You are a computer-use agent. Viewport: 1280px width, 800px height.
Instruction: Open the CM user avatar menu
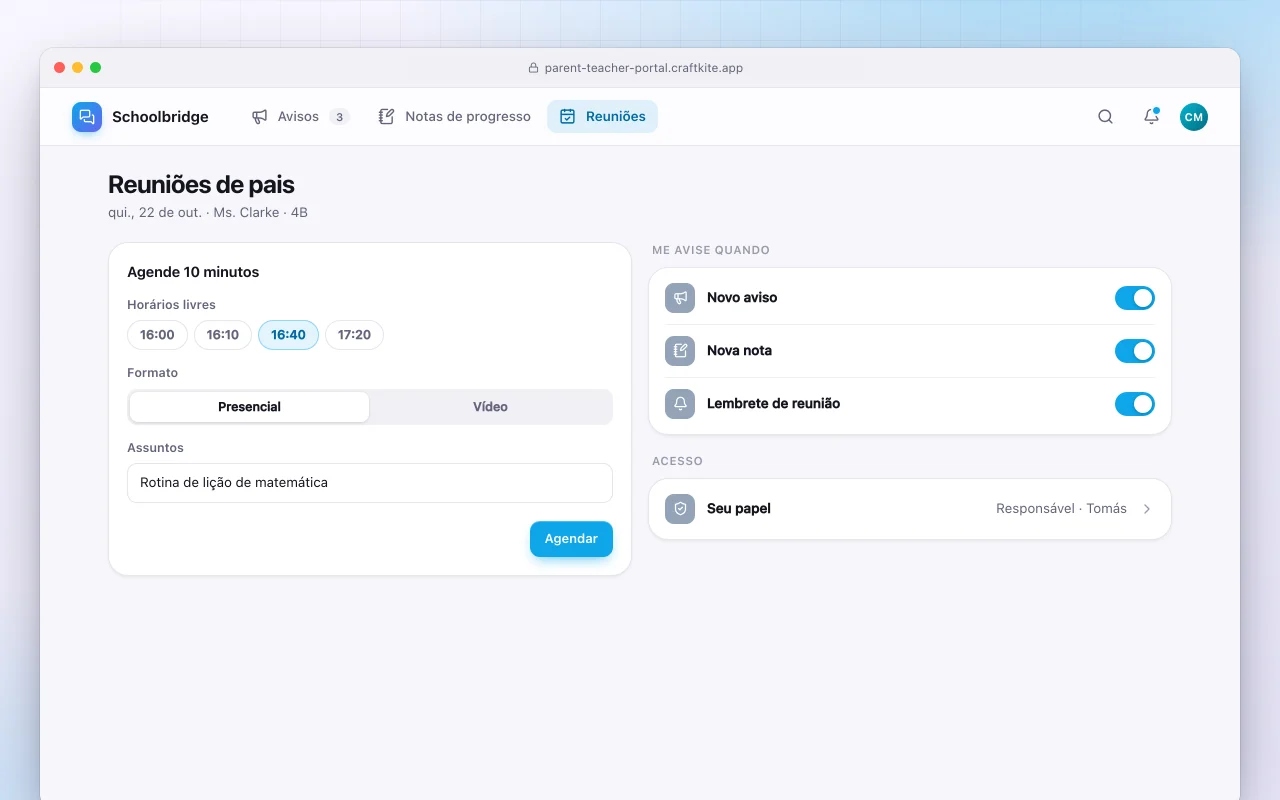click(x=1193, y=117)
